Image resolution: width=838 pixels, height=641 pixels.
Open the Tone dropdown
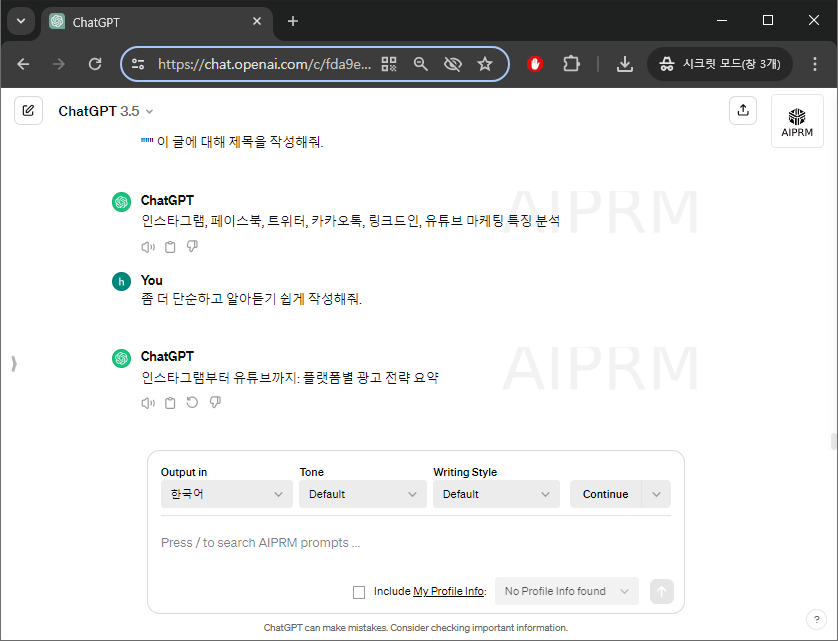[363, 494]
